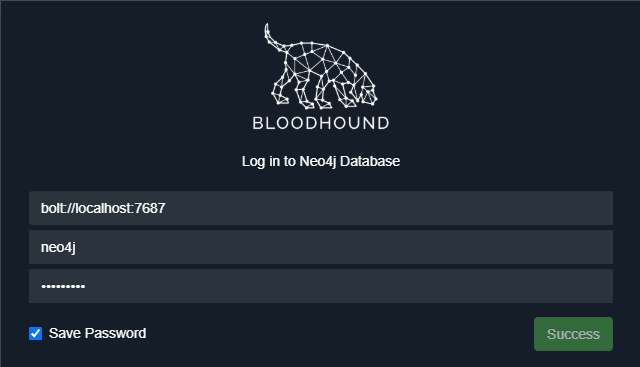The image size is (640, 367).
Task: Click the hound's raised tail in logo
Action: click(x=273, y=38)
